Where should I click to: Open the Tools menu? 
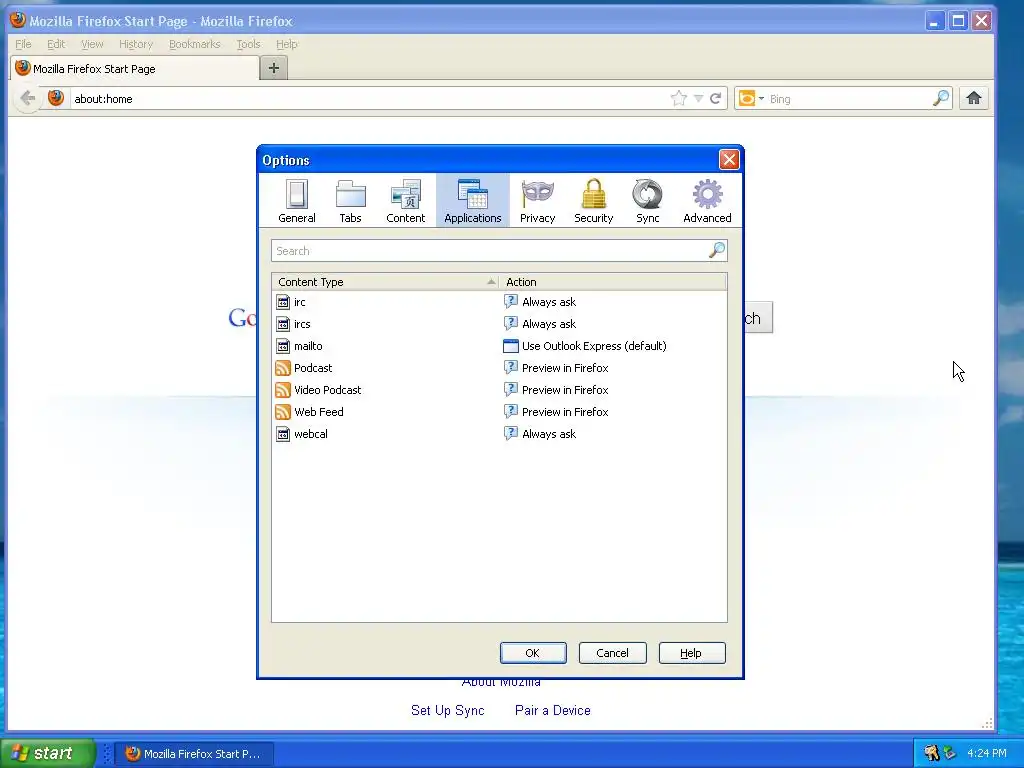248,44
